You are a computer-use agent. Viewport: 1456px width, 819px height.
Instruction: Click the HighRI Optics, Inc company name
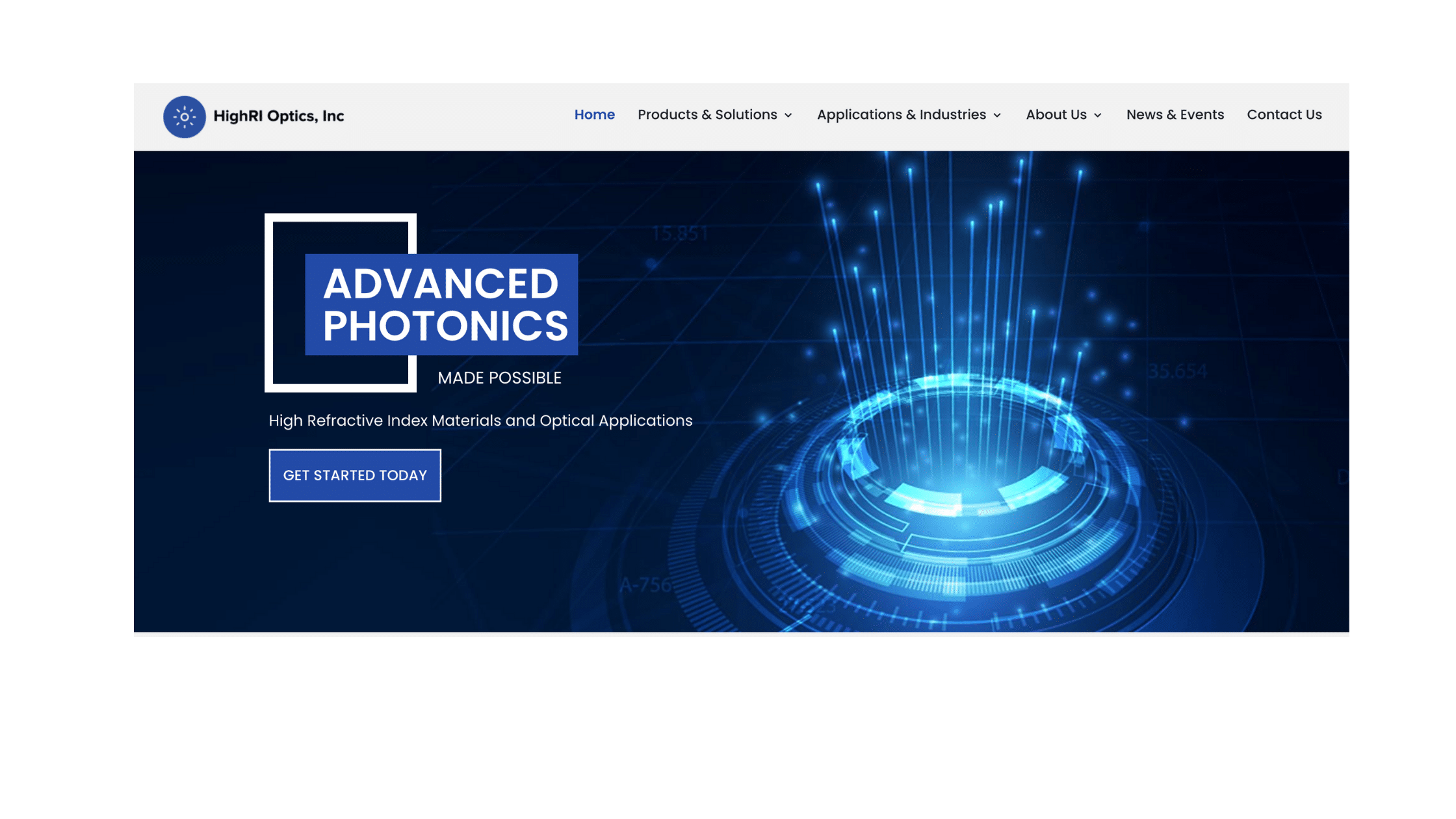pyautogui.click(x=279, y=116)
